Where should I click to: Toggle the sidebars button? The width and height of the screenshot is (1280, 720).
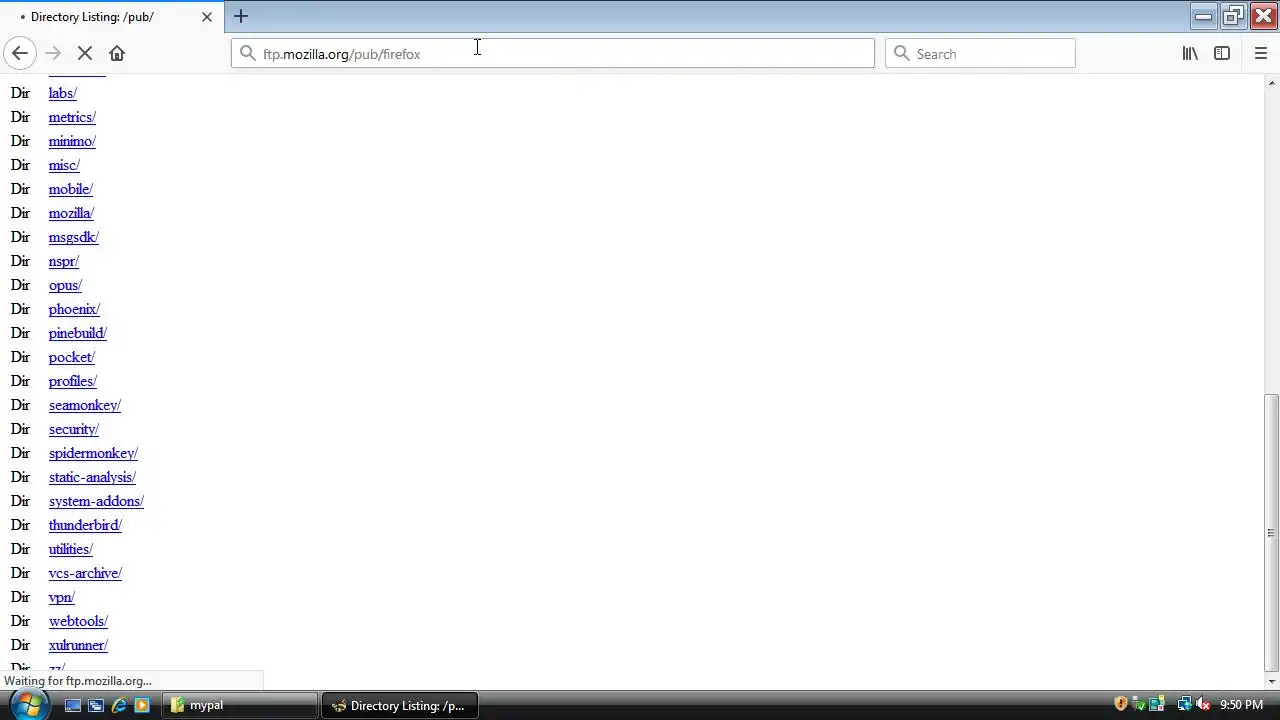pyautogui.click(x=1222, y=53)
